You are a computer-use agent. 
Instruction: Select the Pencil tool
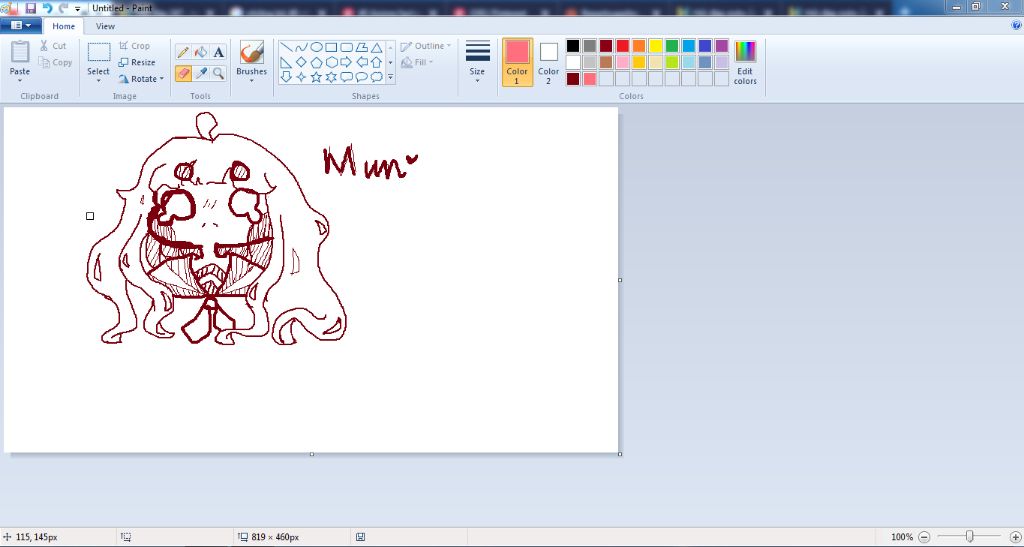184,52
